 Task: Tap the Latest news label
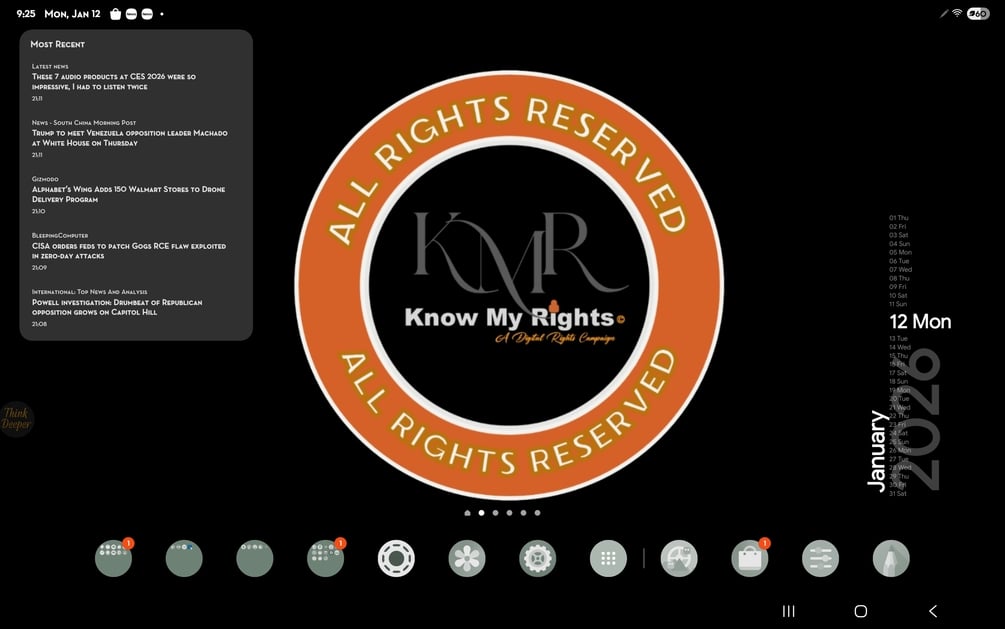(50, 66)
